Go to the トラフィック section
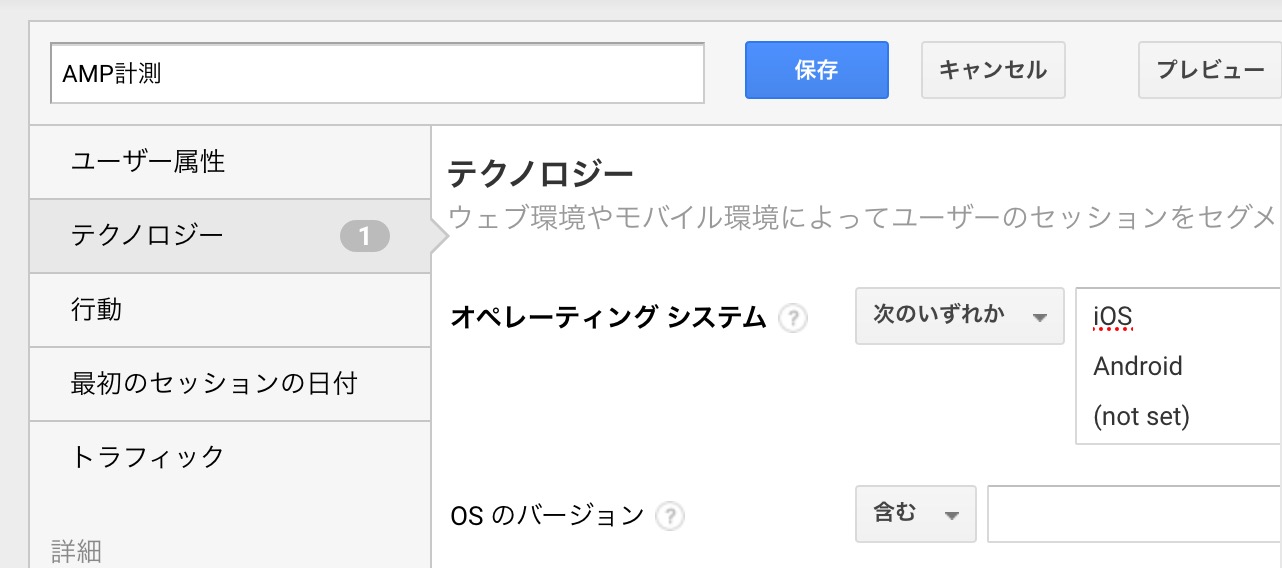1282x568 pixels. (x=148, y=457)
